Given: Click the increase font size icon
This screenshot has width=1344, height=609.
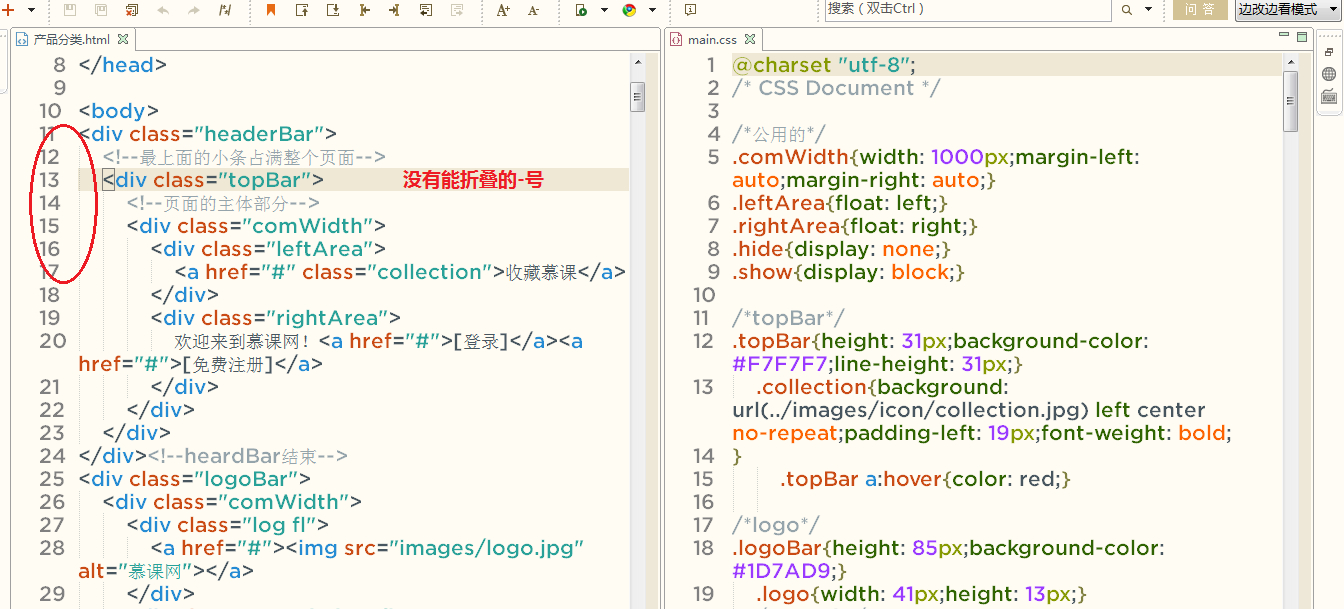Looking at the screenshot, I should (503, 10).
